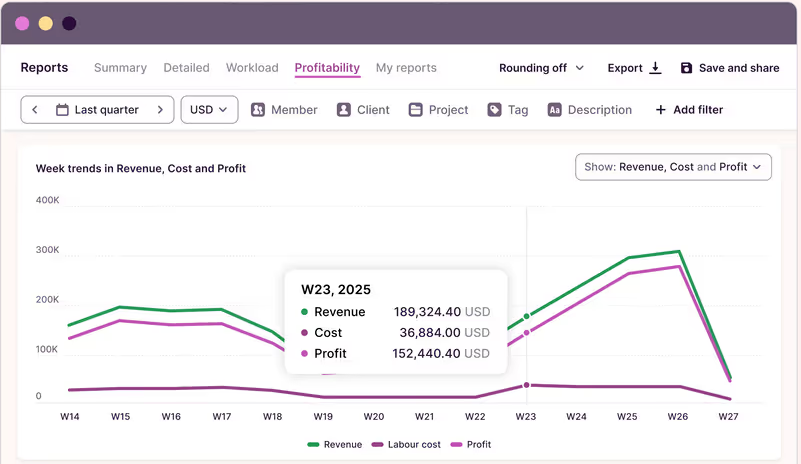Filter by Tag
Screen dimensions: 801x464
pyautogui.click(x=508, y=110)
